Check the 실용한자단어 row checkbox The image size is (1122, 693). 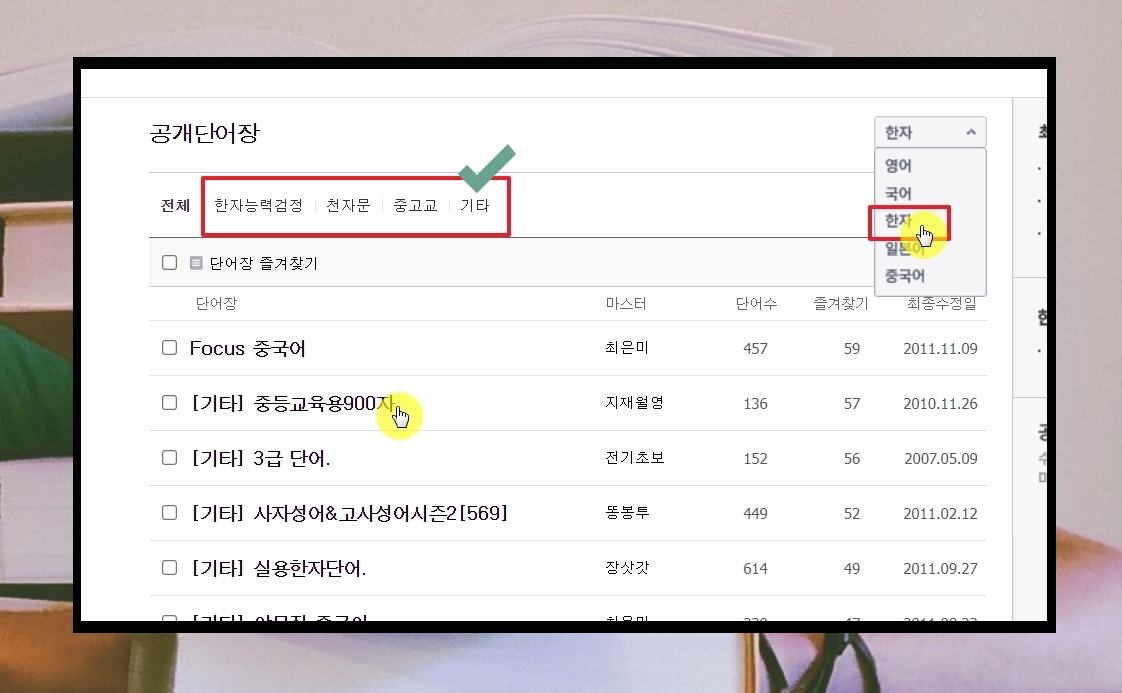pyautogui.click(x=170, y=568)
